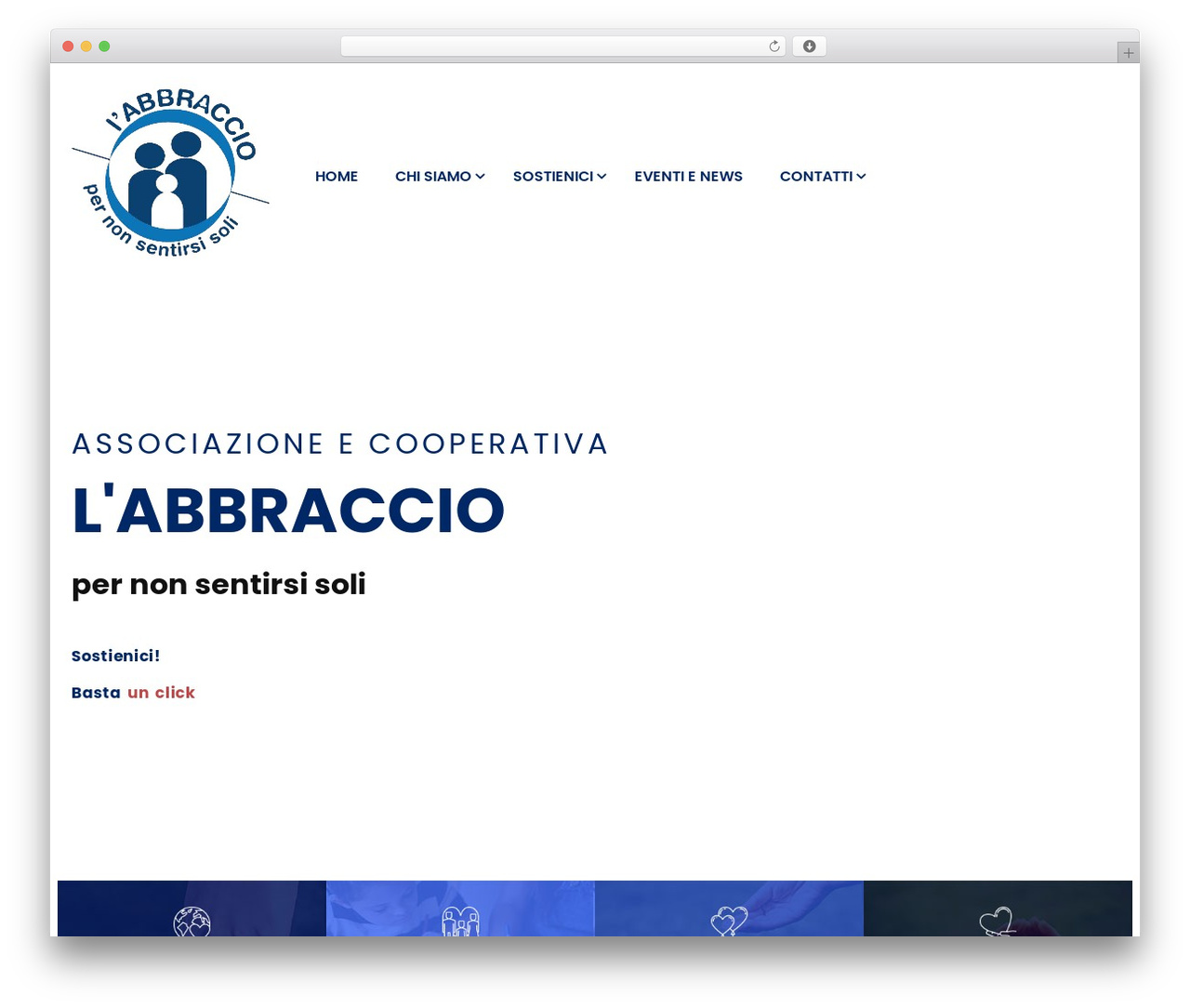
Task: Expand the Sostienici submenu chevron
Action: [602, 176]
